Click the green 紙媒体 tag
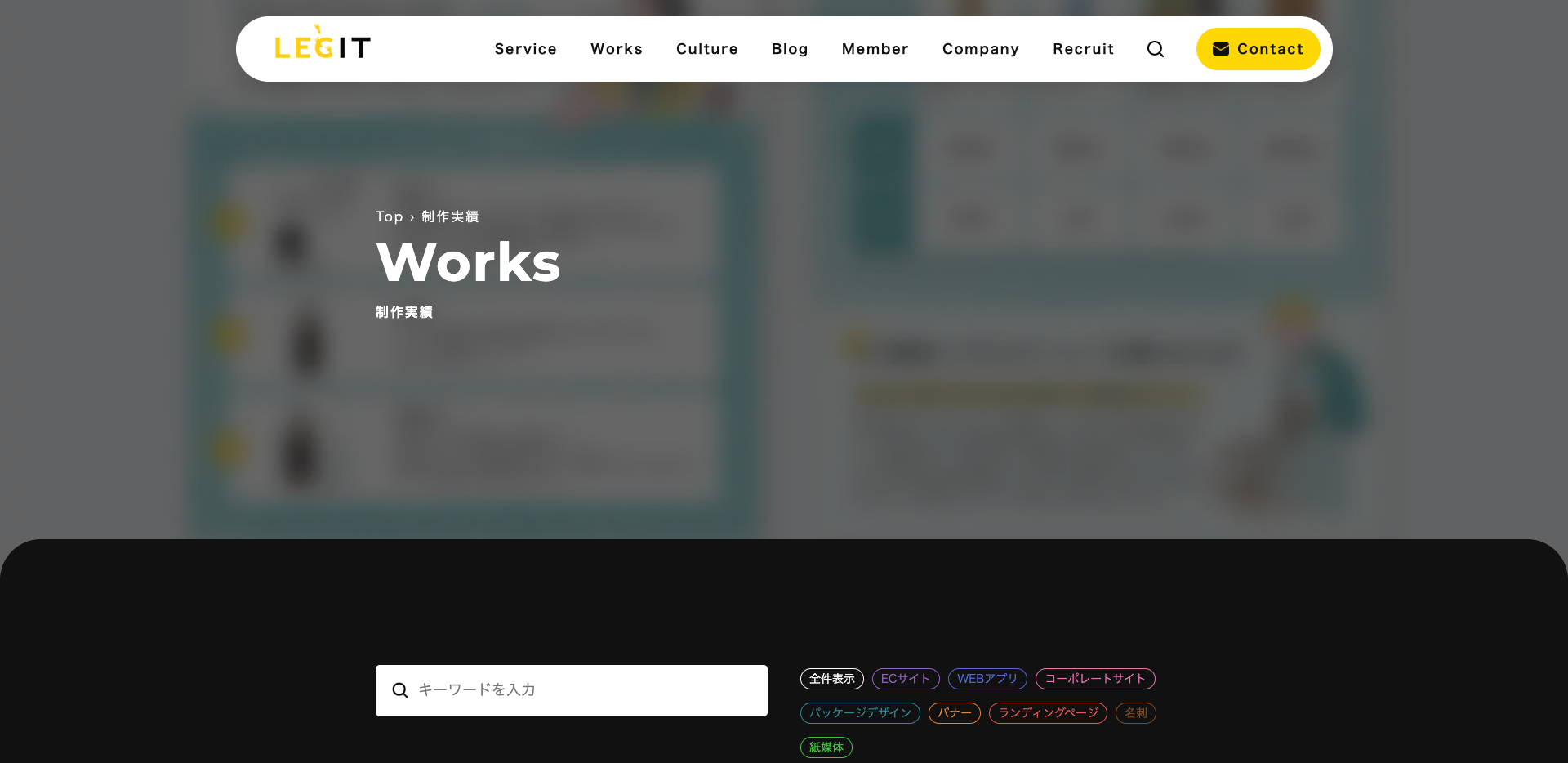Viewport: 1568px width, 763px height. (826, 747)
